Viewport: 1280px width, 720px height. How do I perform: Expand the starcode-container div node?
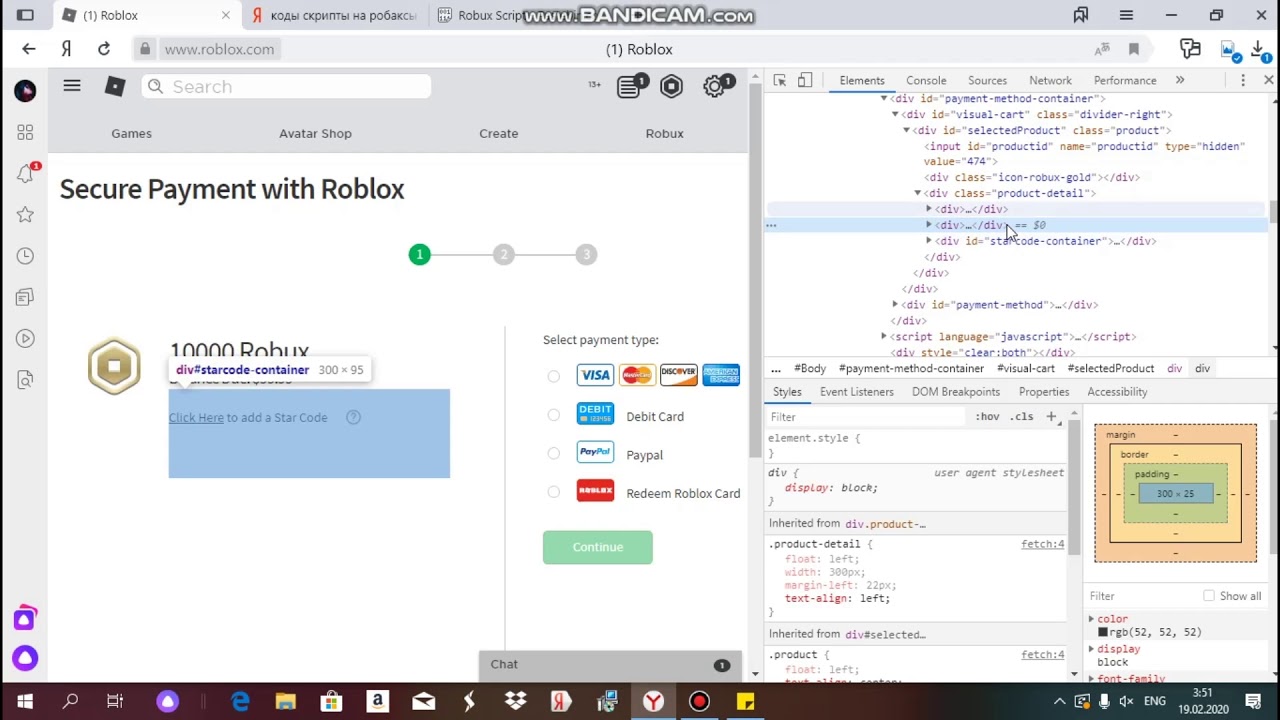[x=929, y=241]
